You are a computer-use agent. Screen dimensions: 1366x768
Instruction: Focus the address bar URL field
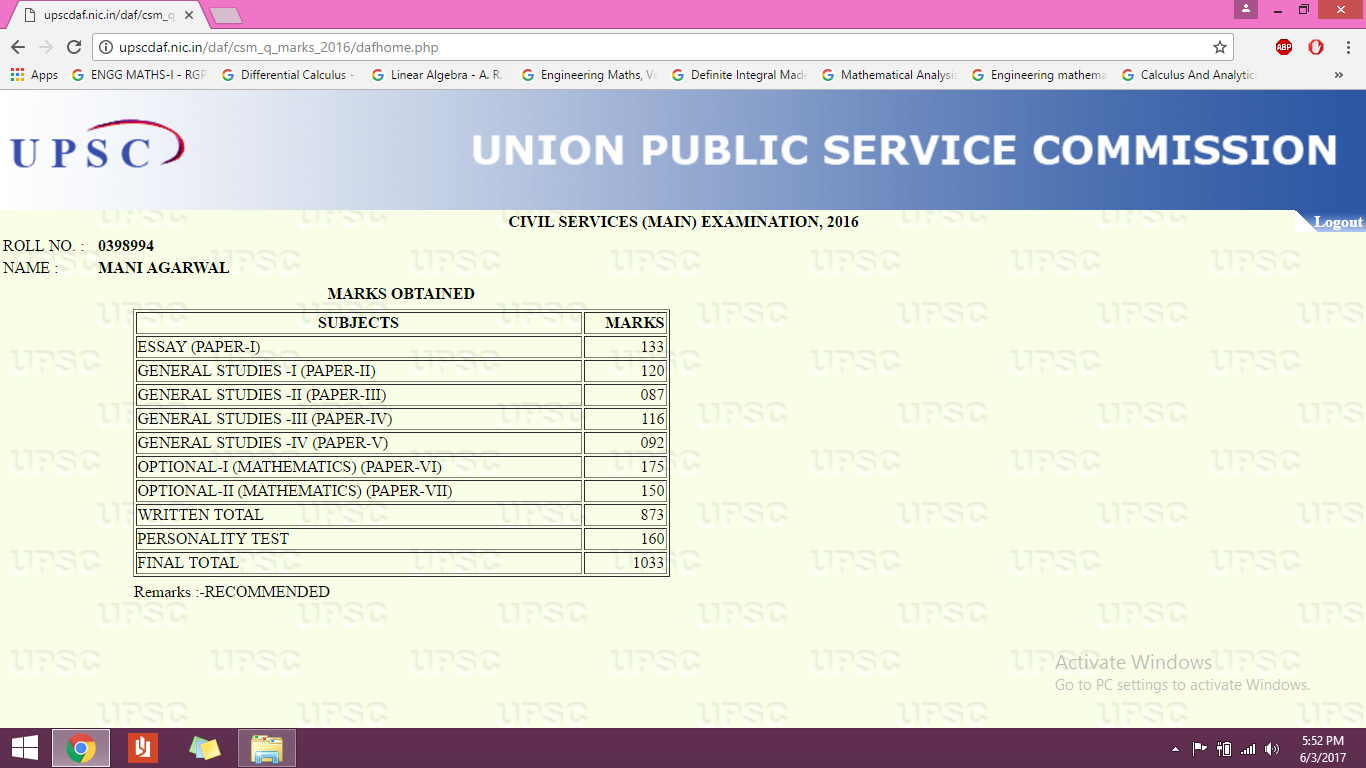coord(660,47)
